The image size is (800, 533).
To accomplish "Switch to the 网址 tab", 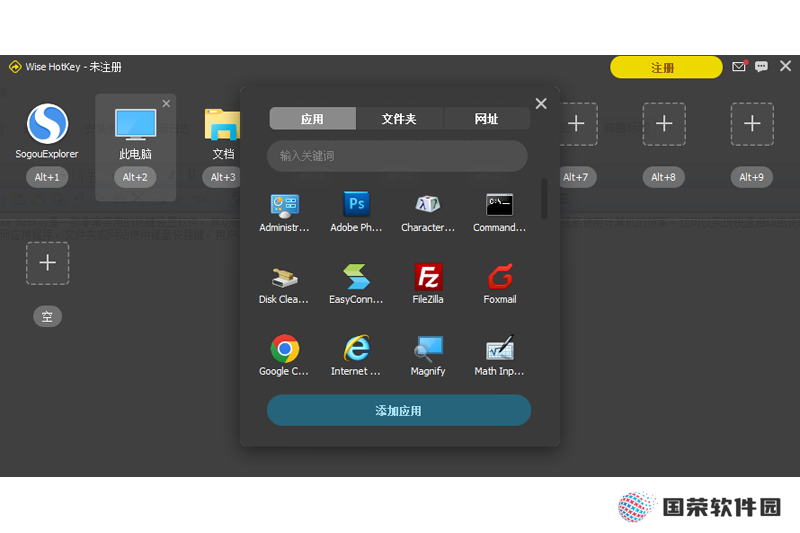I will pyautogui.click(x=487, y=119).
